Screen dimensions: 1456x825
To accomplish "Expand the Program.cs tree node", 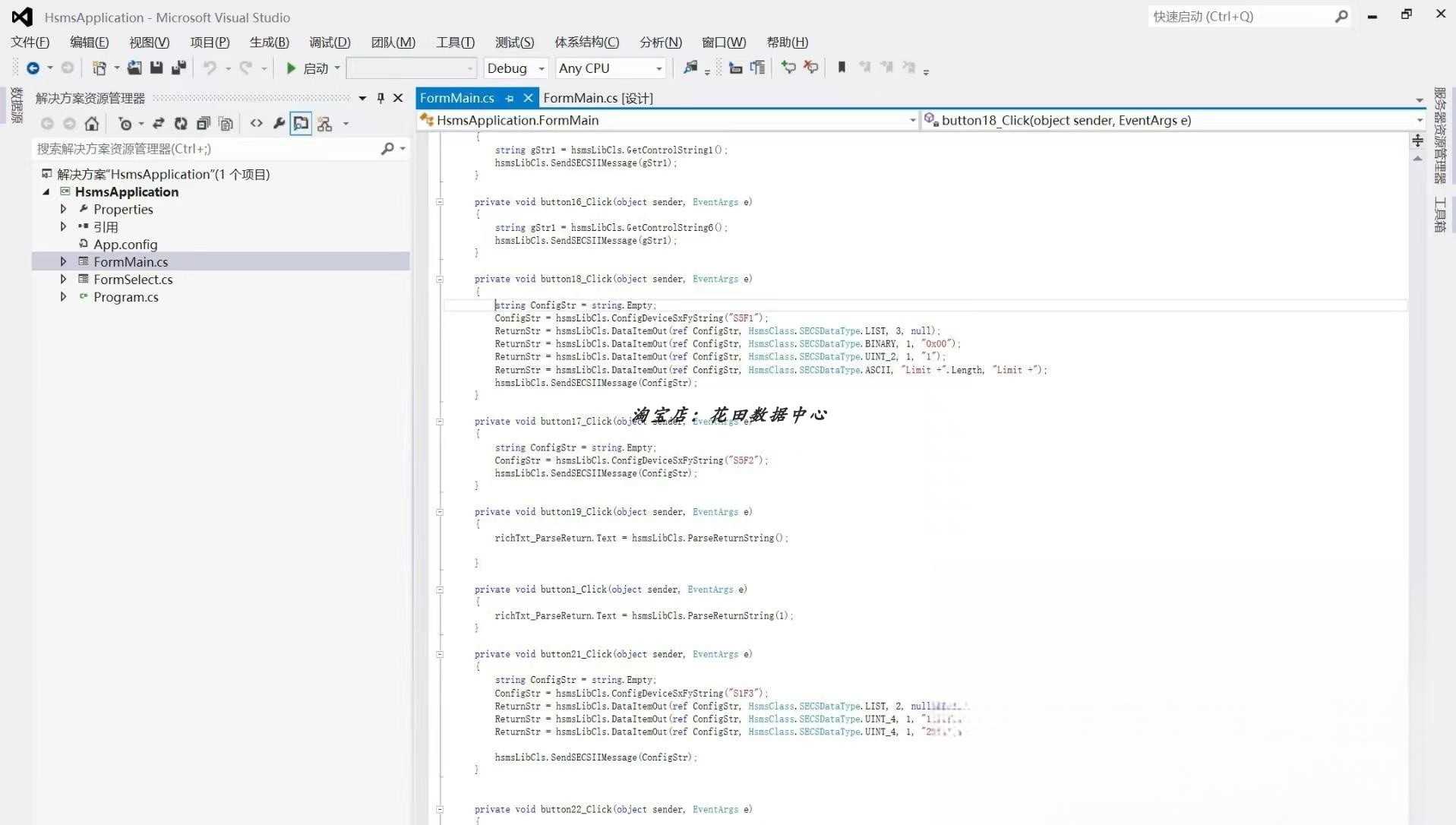I will point(64,296).
